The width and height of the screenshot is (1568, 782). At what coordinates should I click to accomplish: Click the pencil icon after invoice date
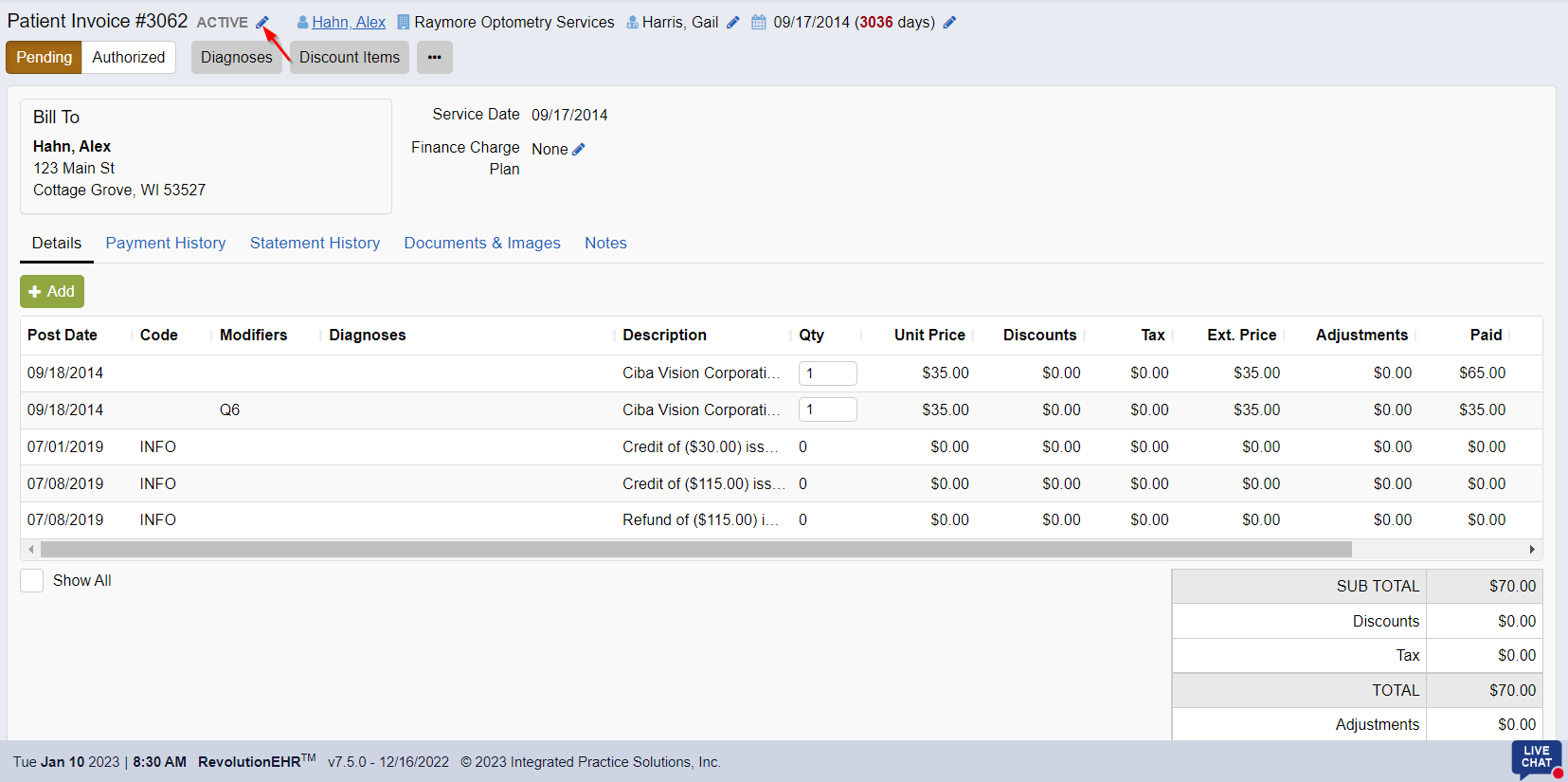[949, 23]
